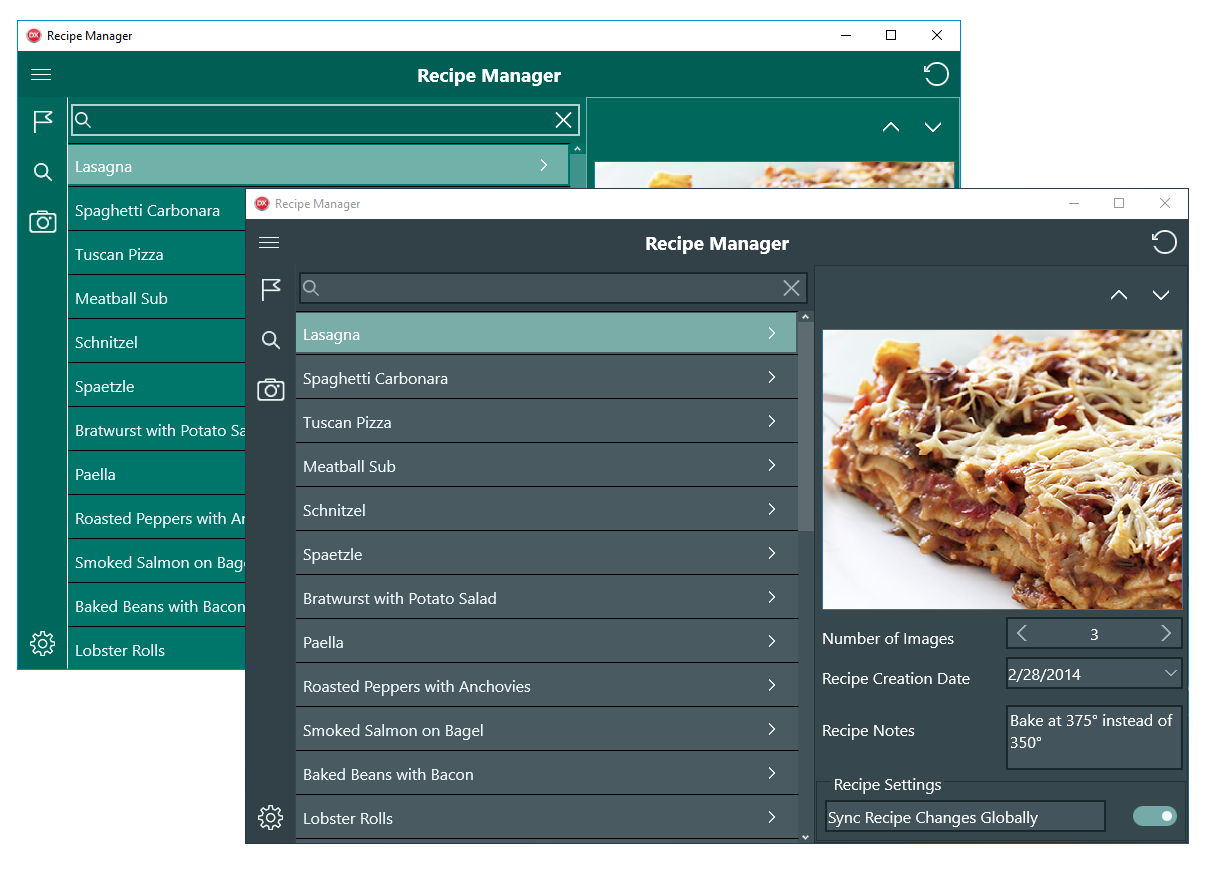1216x876 pixels.
Task: Select Tuscan Pizza in back green window
Action: 157,254
